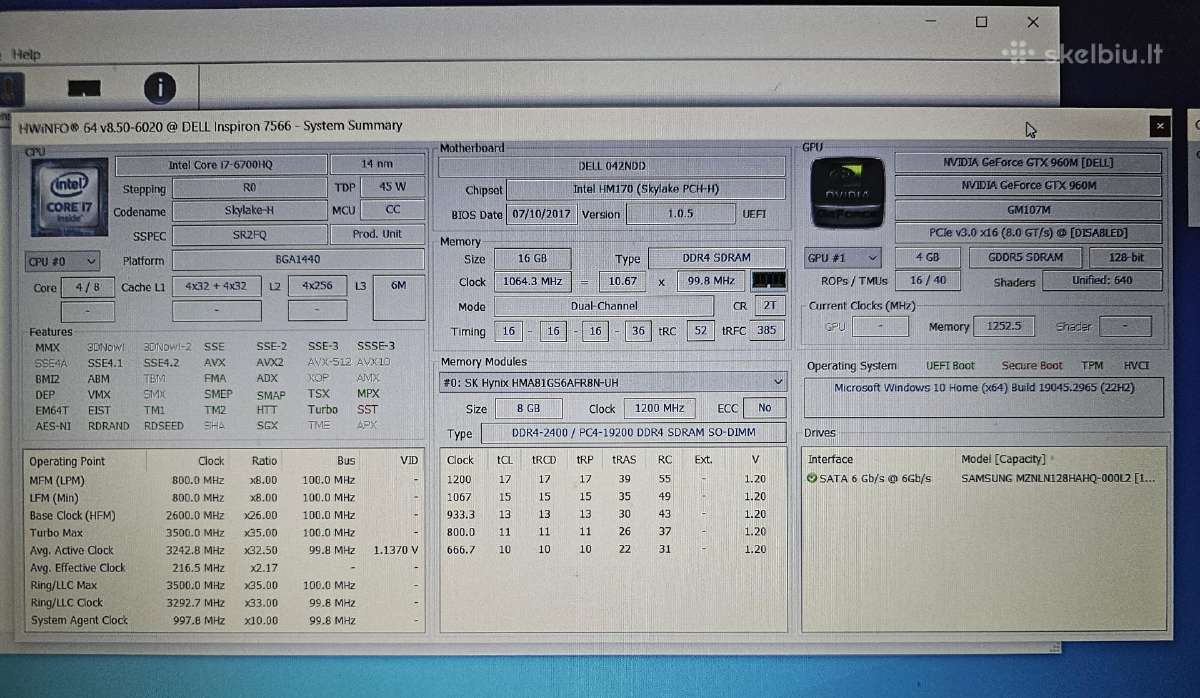Click the ECC No value
This screenshot has width=1200, height=698.
coord(765,408)
